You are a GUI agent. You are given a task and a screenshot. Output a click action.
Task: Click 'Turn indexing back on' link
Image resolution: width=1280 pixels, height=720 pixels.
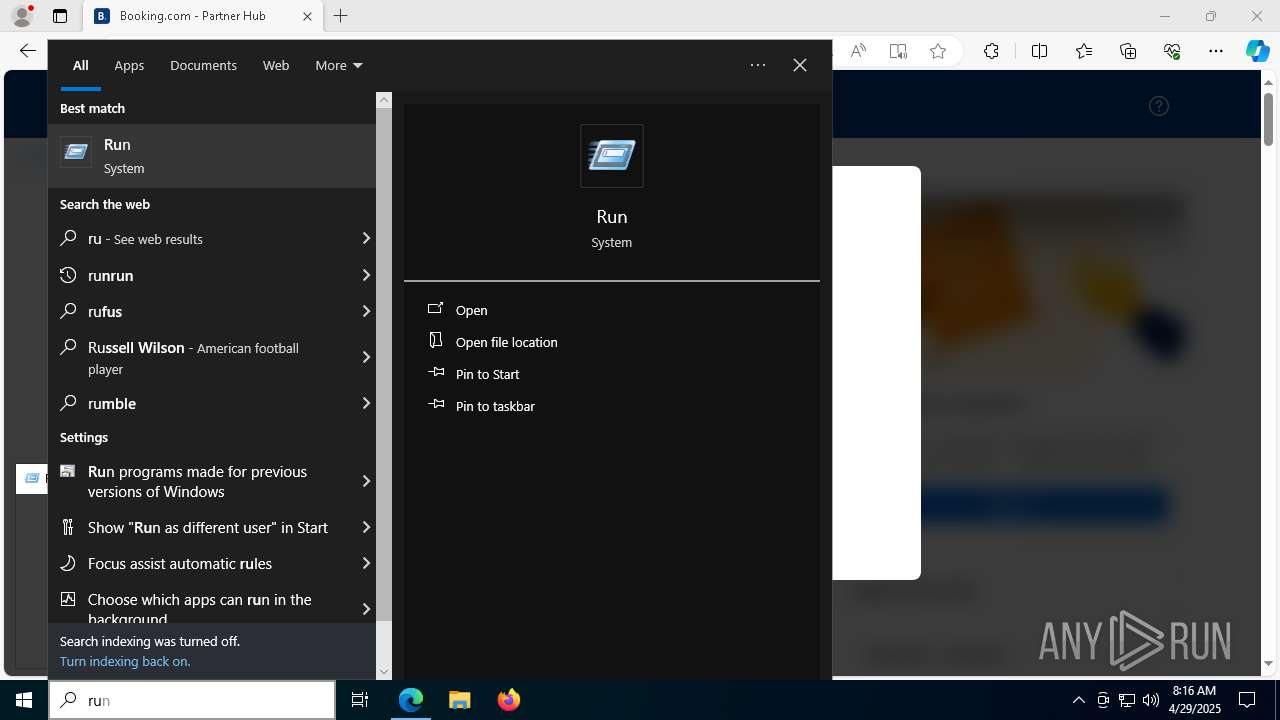[125, 661]
